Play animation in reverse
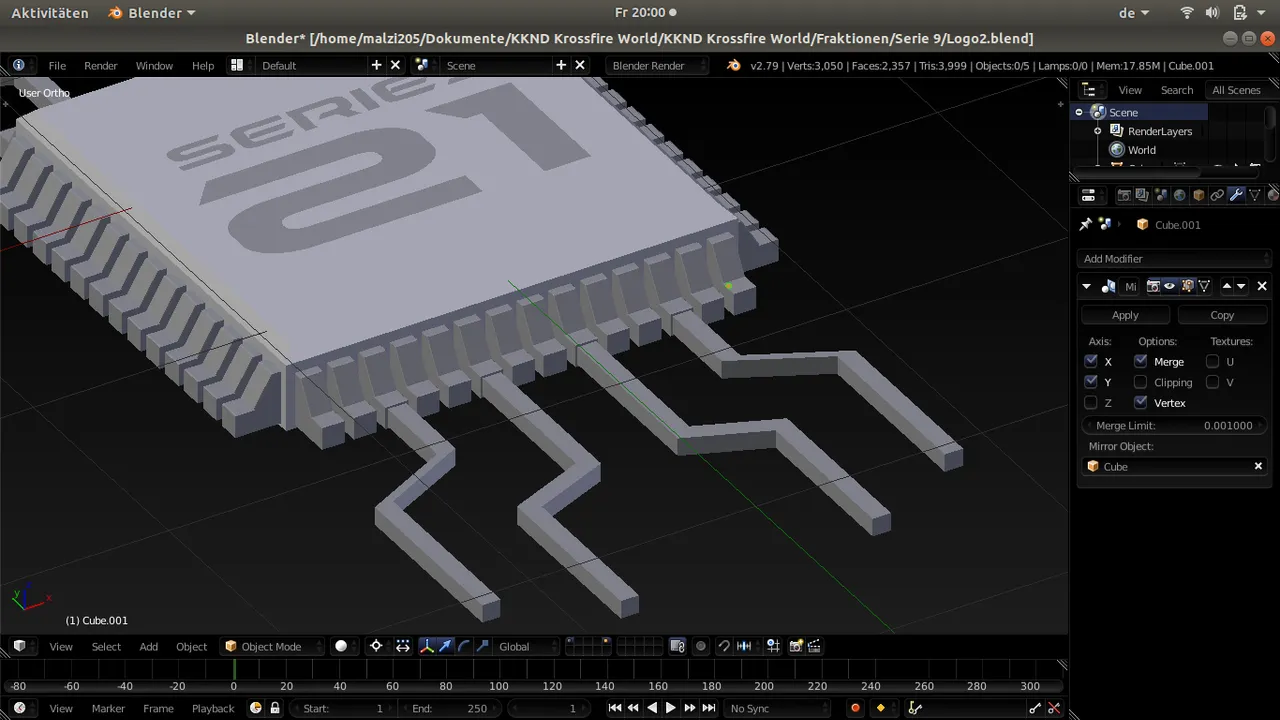This screenshot has height=720, width=1280. pyautogui.click(x=652, y=708)
